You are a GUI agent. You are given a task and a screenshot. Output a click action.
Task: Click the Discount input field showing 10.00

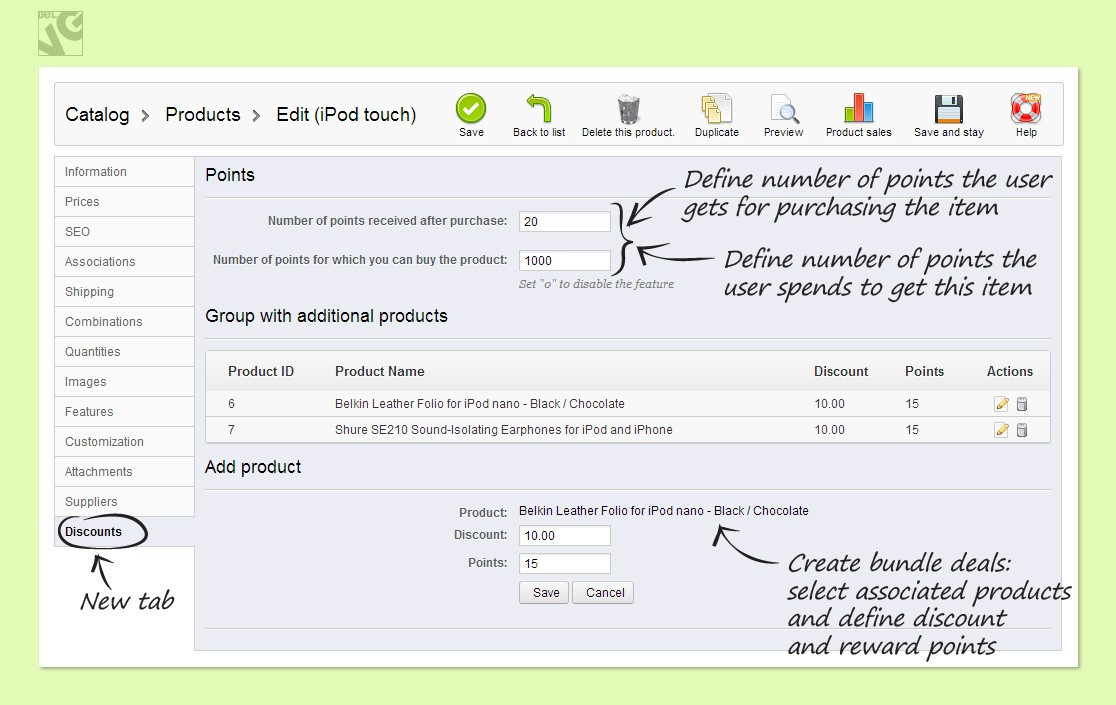[565, 536]
